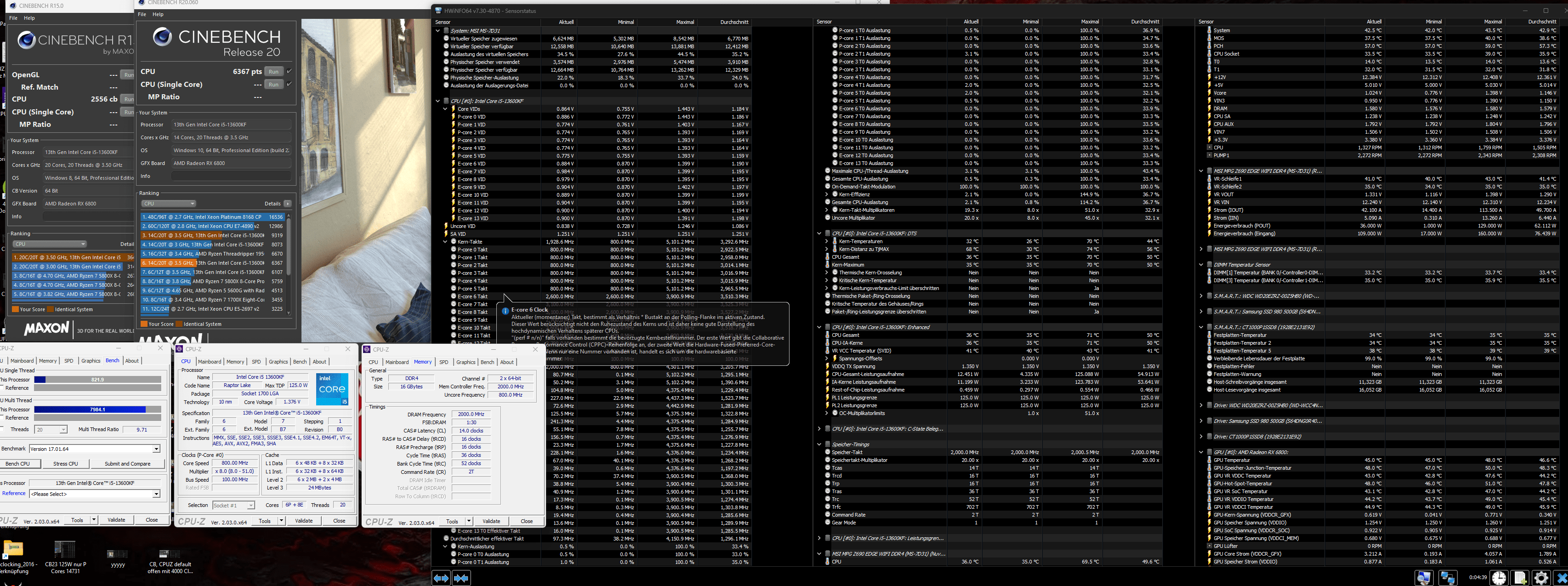Click the Cinebench R20 sphere logo
The width and height of the screenshot is (1568, 586).
pyautogui.click(x=162, y=36)
